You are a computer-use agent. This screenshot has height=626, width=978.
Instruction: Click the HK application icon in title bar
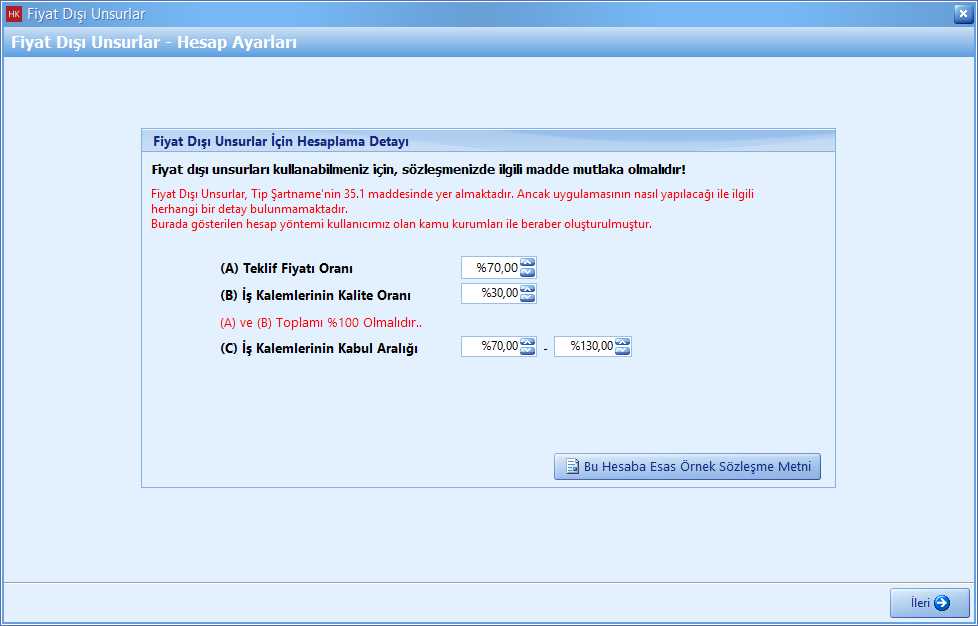14,14
